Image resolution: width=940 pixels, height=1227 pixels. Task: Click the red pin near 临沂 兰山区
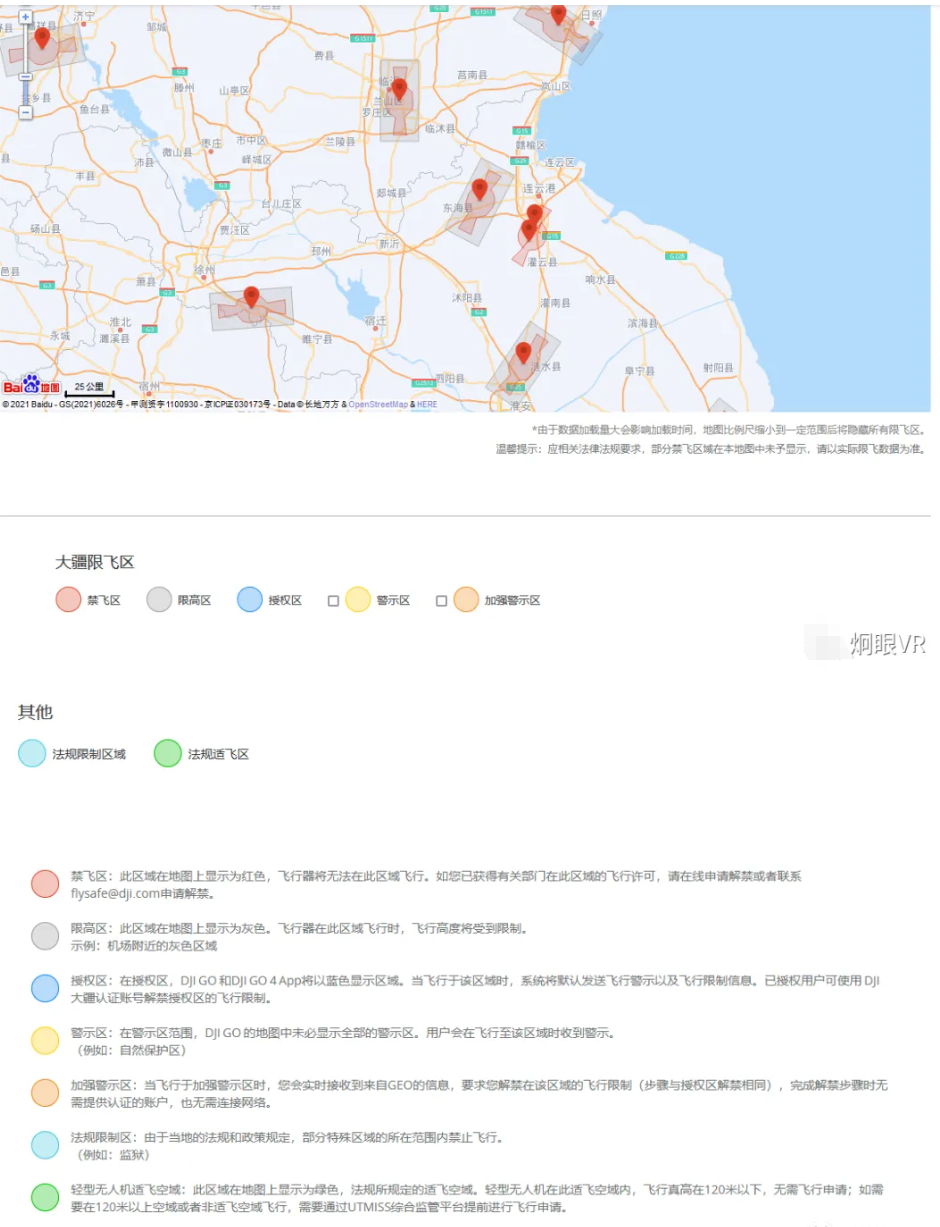399,89
